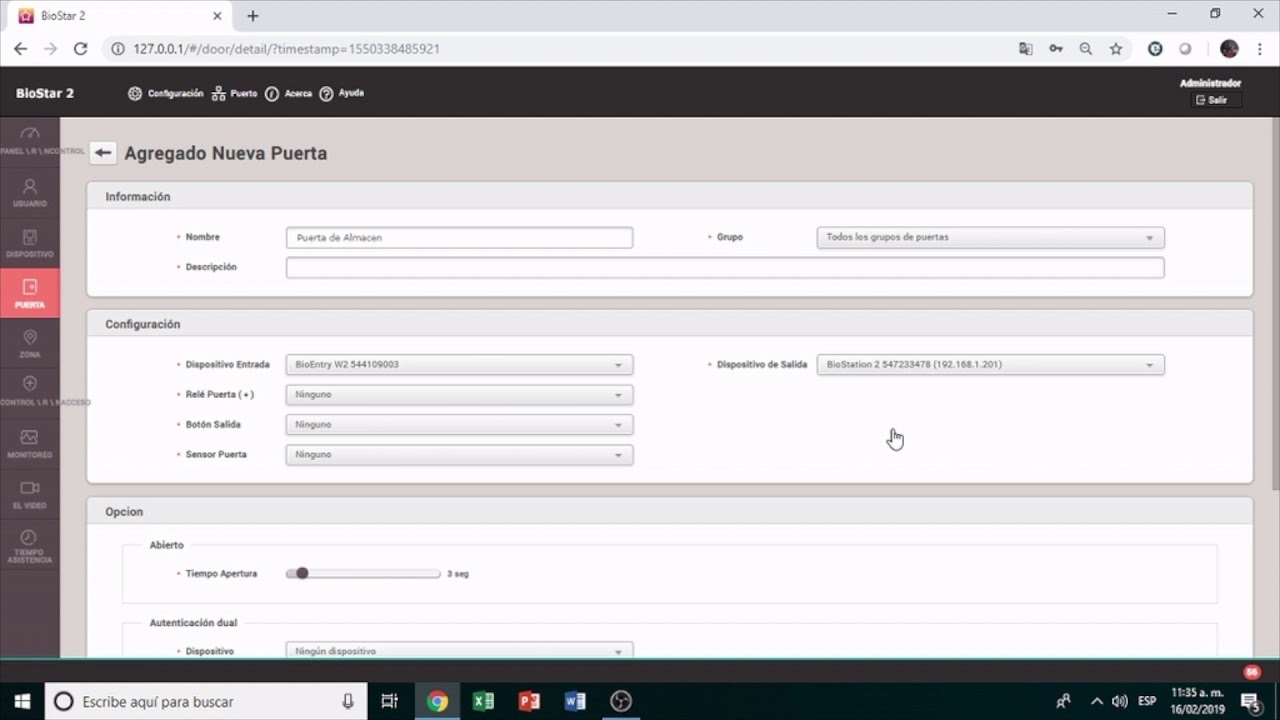Reload the page with browser refresh button
This screenshot has height=720, width=1280.
pos(80,48)
